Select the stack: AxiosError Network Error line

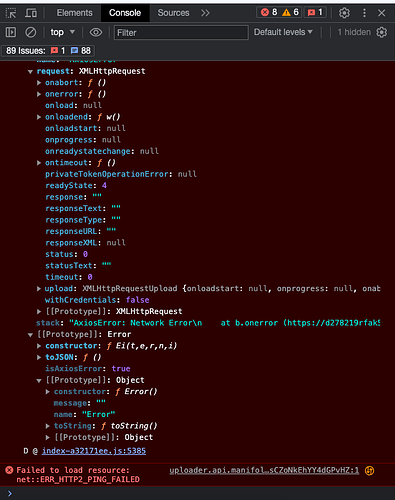[208, 323]
